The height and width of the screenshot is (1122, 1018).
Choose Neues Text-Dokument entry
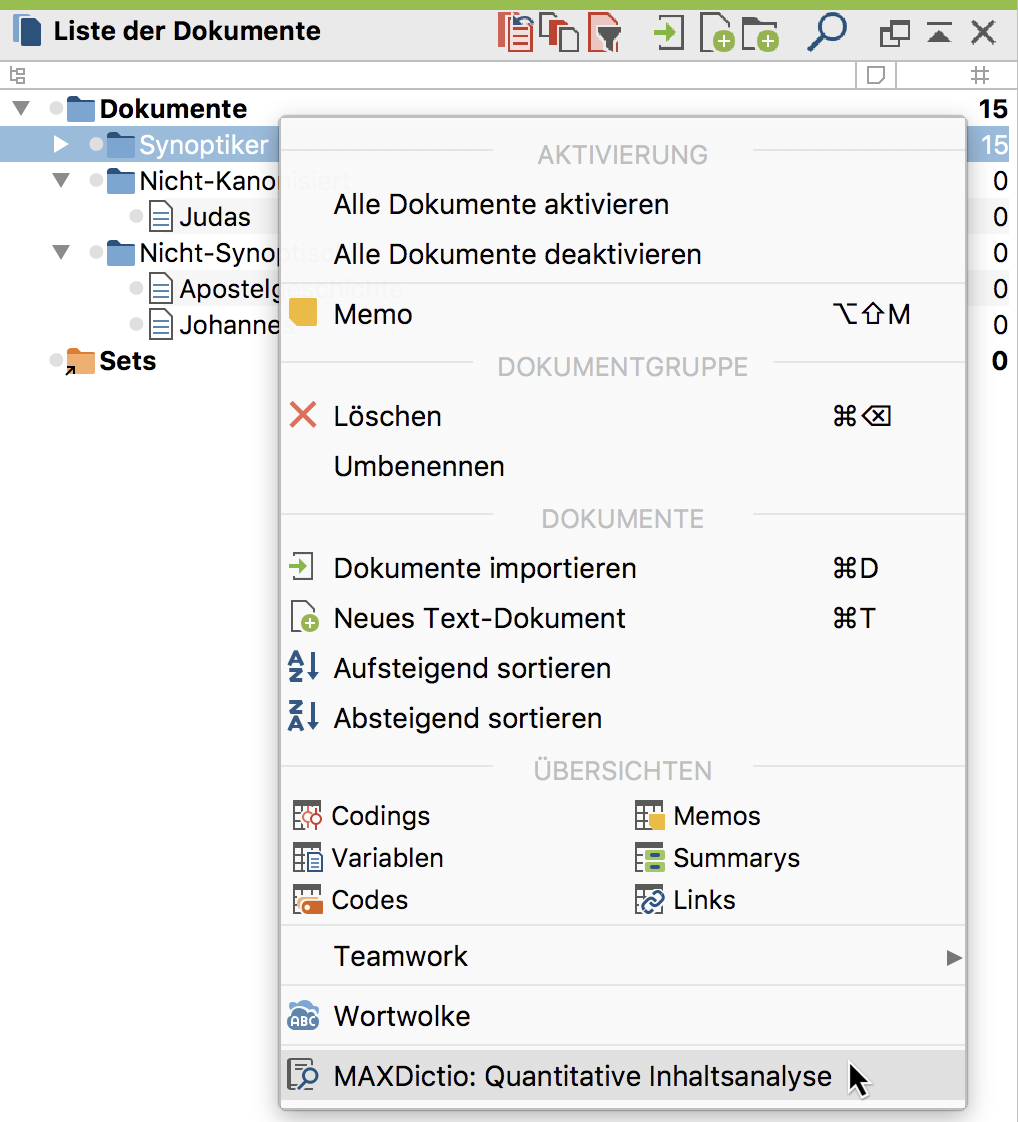pos(622,619)
